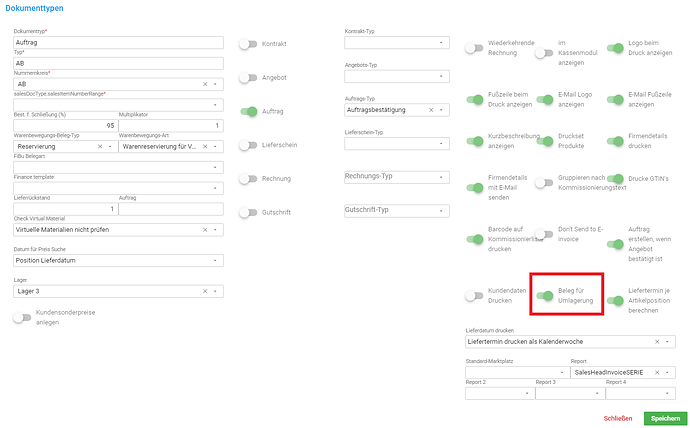Open the Standard-Marktplatz dropdown

[518, 373]
